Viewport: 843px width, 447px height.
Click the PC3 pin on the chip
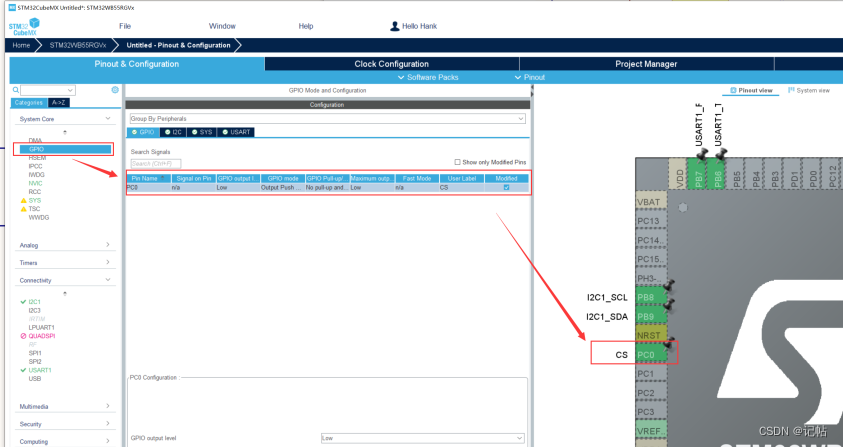click(x=651, y=412)
